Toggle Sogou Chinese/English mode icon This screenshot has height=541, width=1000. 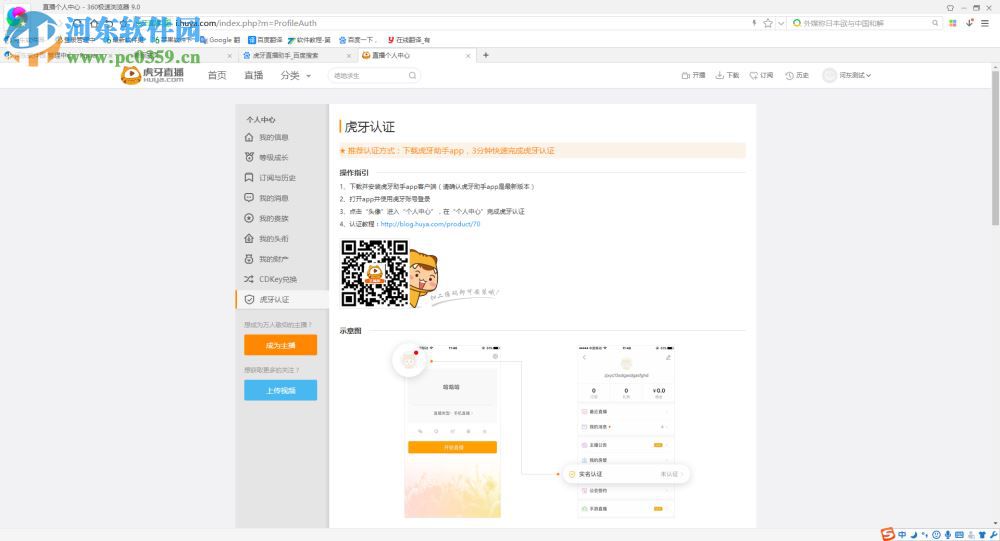pos(902,535)
